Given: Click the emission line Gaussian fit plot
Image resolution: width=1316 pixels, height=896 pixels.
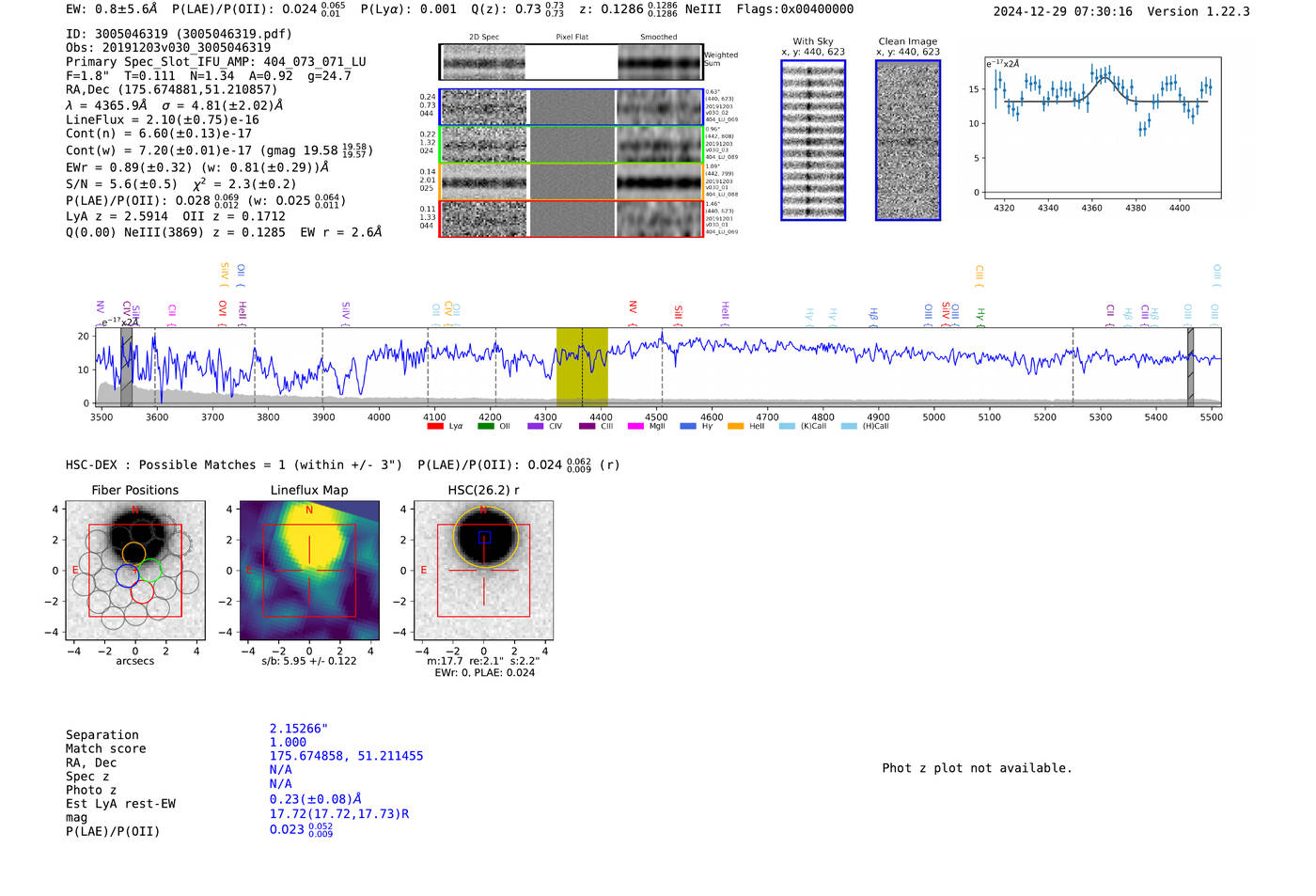Looking at the screenshot, I should [1102, 127].
